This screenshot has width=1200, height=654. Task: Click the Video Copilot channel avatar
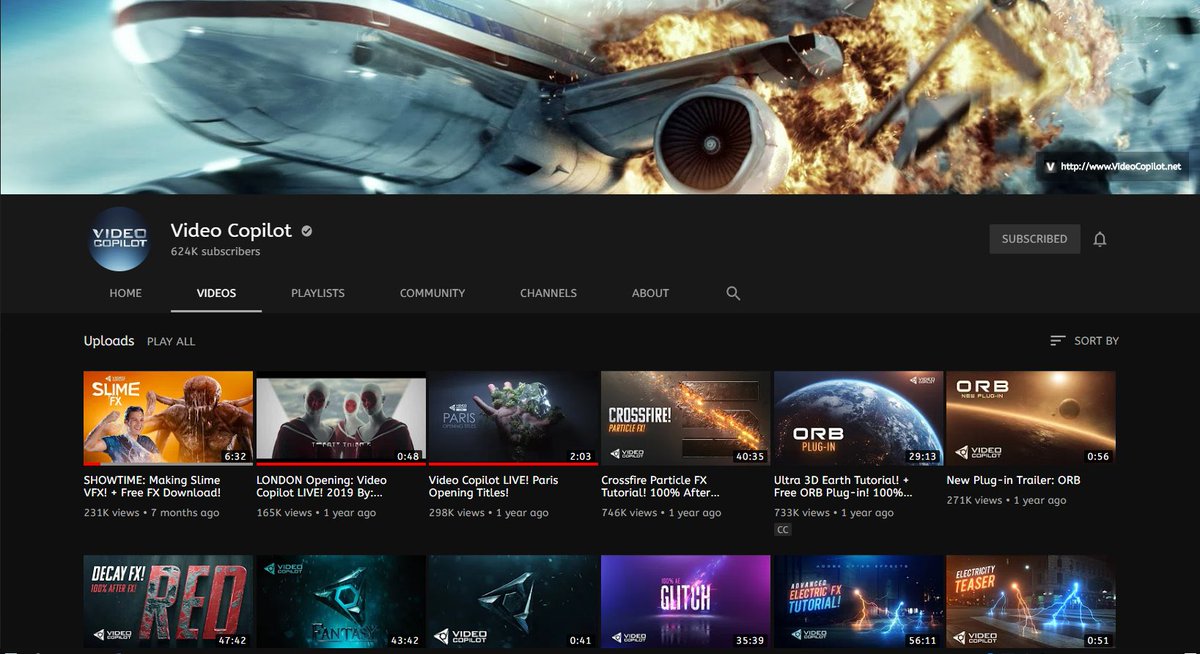119,239
